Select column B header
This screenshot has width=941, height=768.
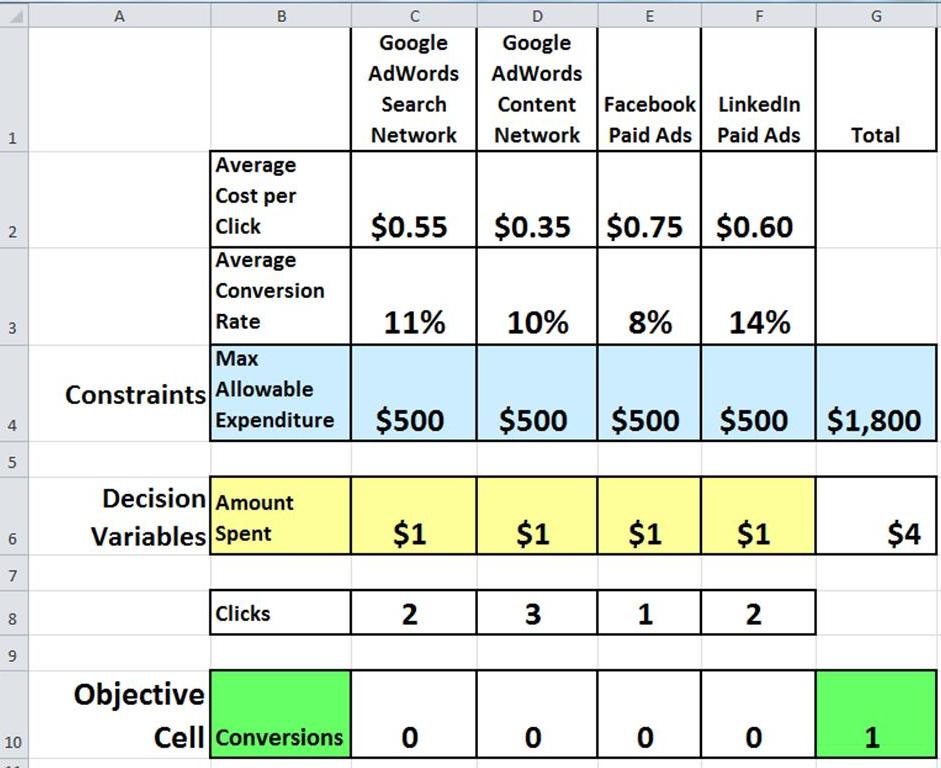point(281,16)
